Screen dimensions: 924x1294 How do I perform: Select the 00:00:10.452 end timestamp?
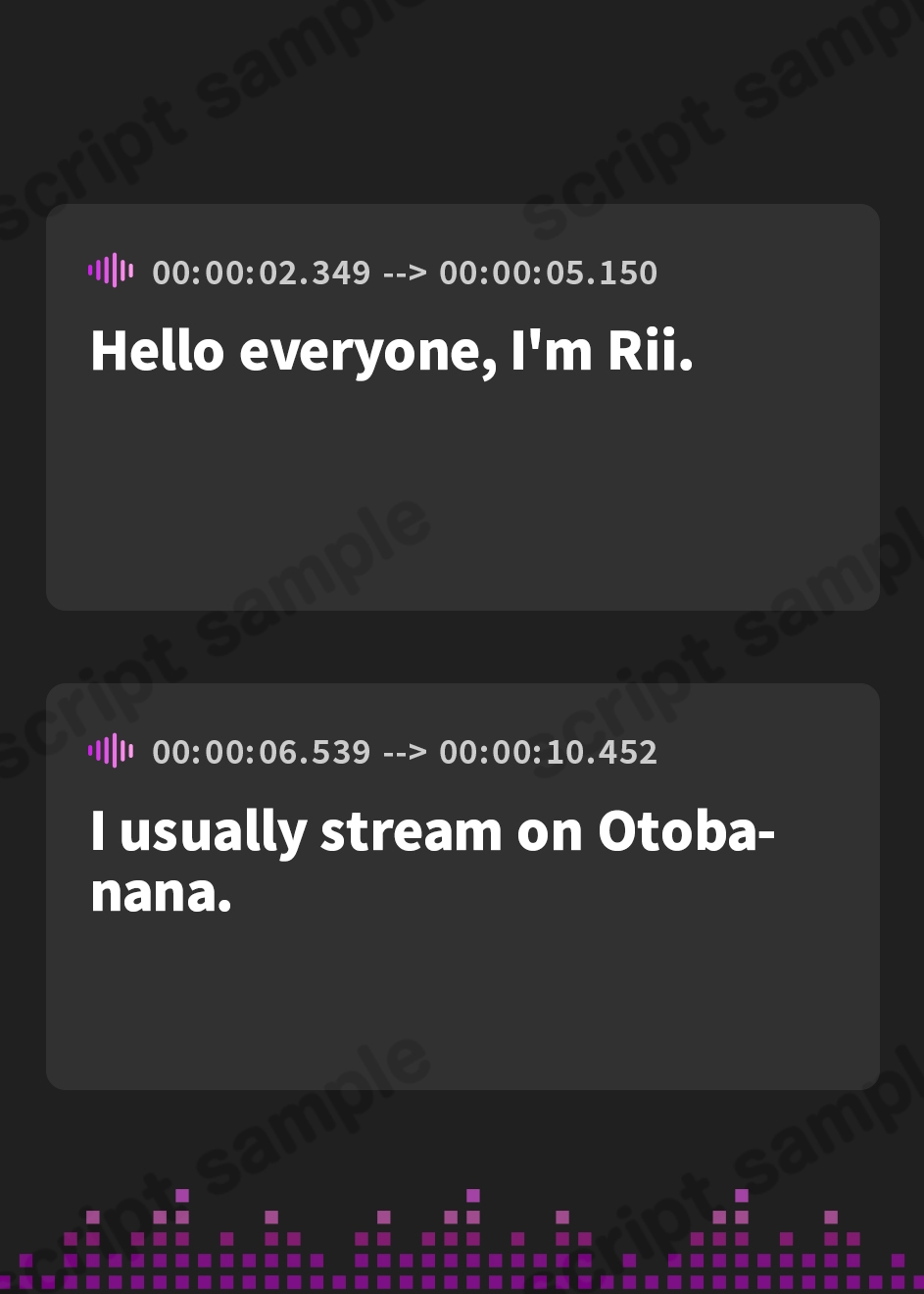coord(548,752)
